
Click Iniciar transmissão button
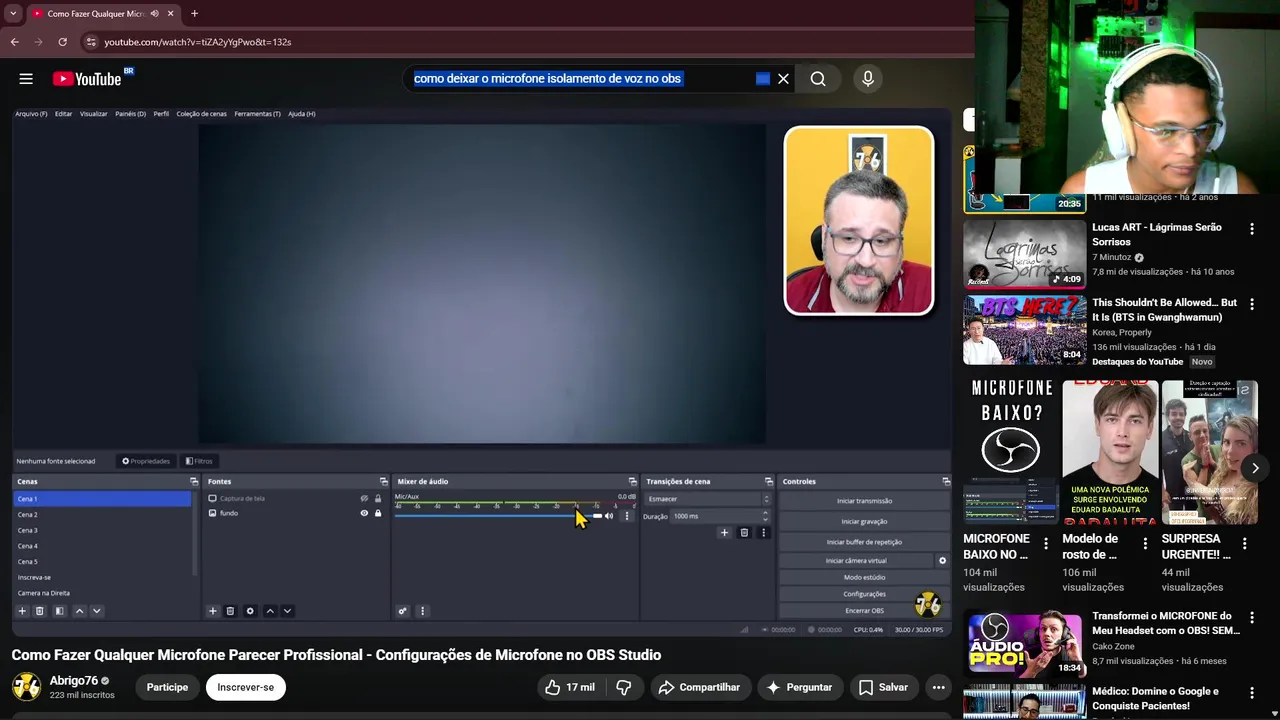tap(864, 501)
